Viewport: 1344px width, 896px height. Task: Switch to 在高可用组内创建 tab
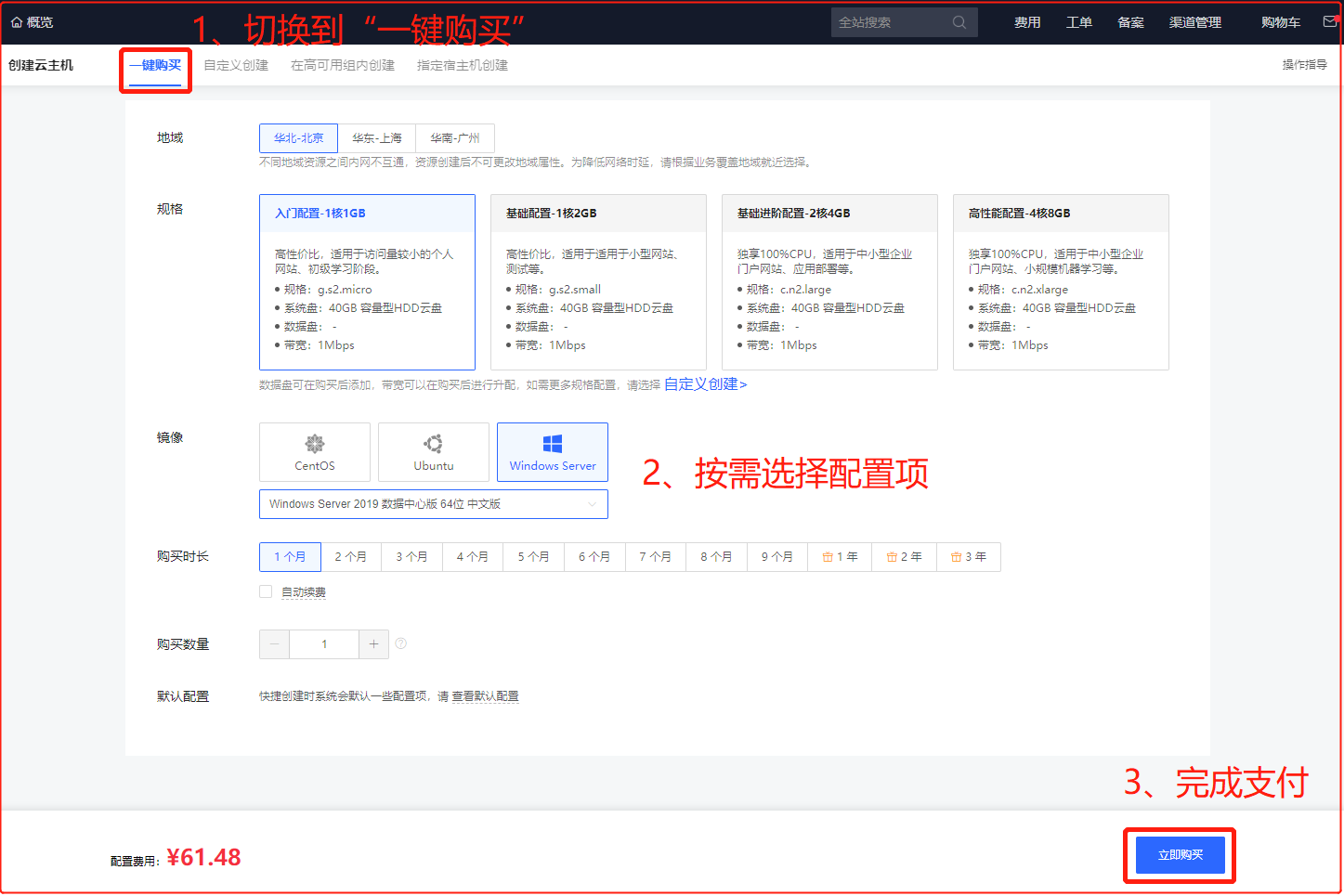tap(343, 65)
